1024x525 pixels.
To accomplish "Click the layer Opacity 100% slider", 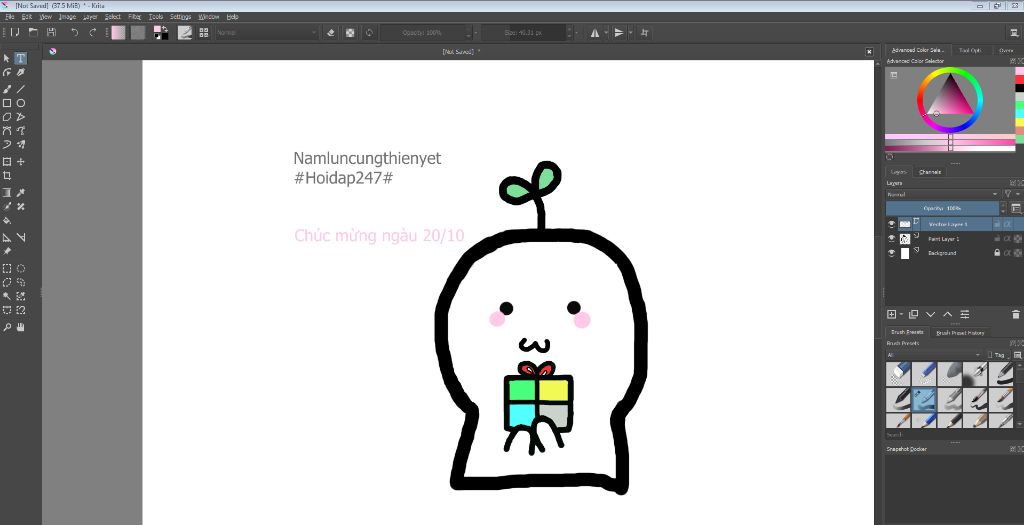I will [942, 208].
